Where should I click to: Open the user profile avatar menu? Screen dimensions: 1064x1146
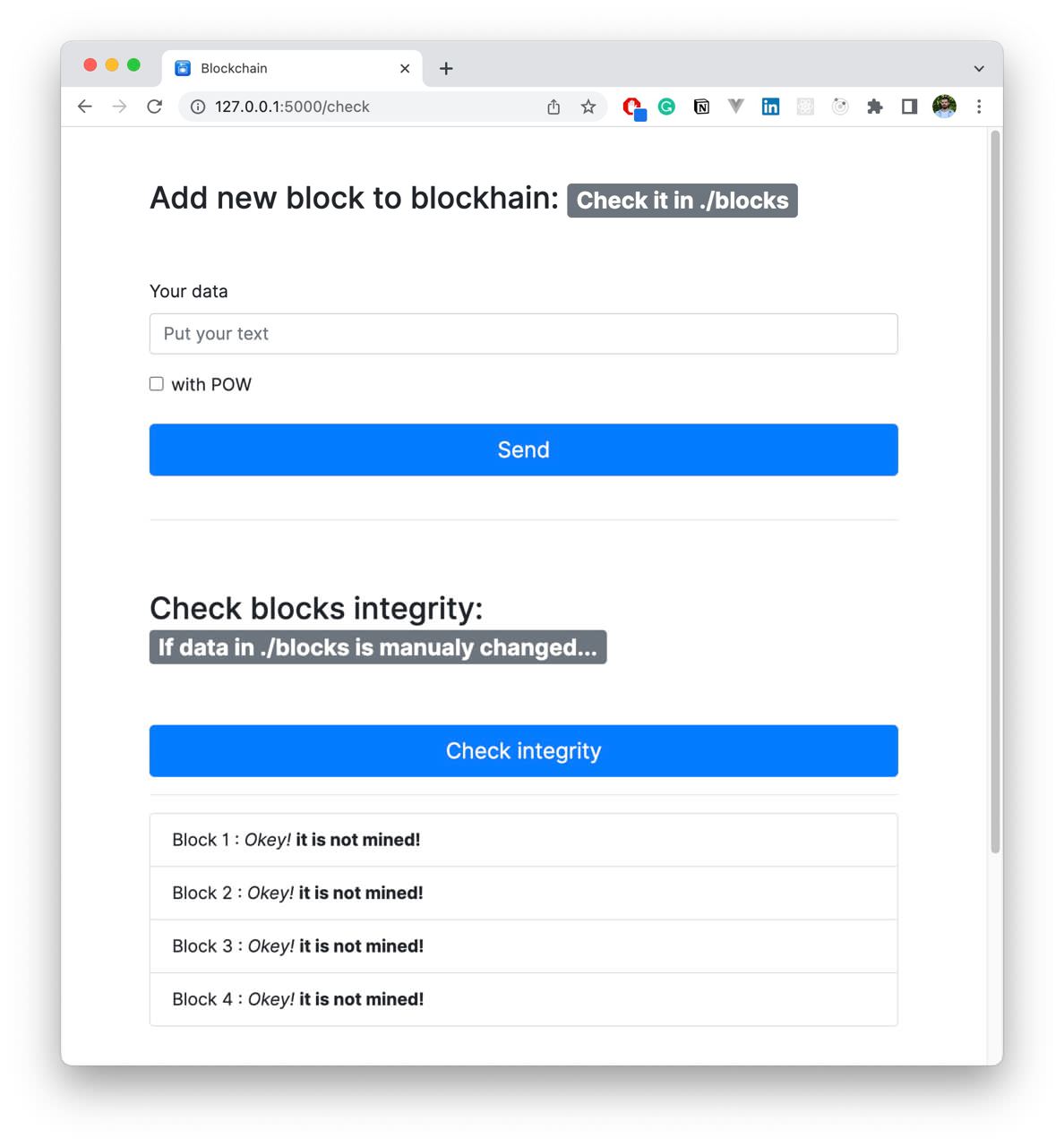coord(944,107)
